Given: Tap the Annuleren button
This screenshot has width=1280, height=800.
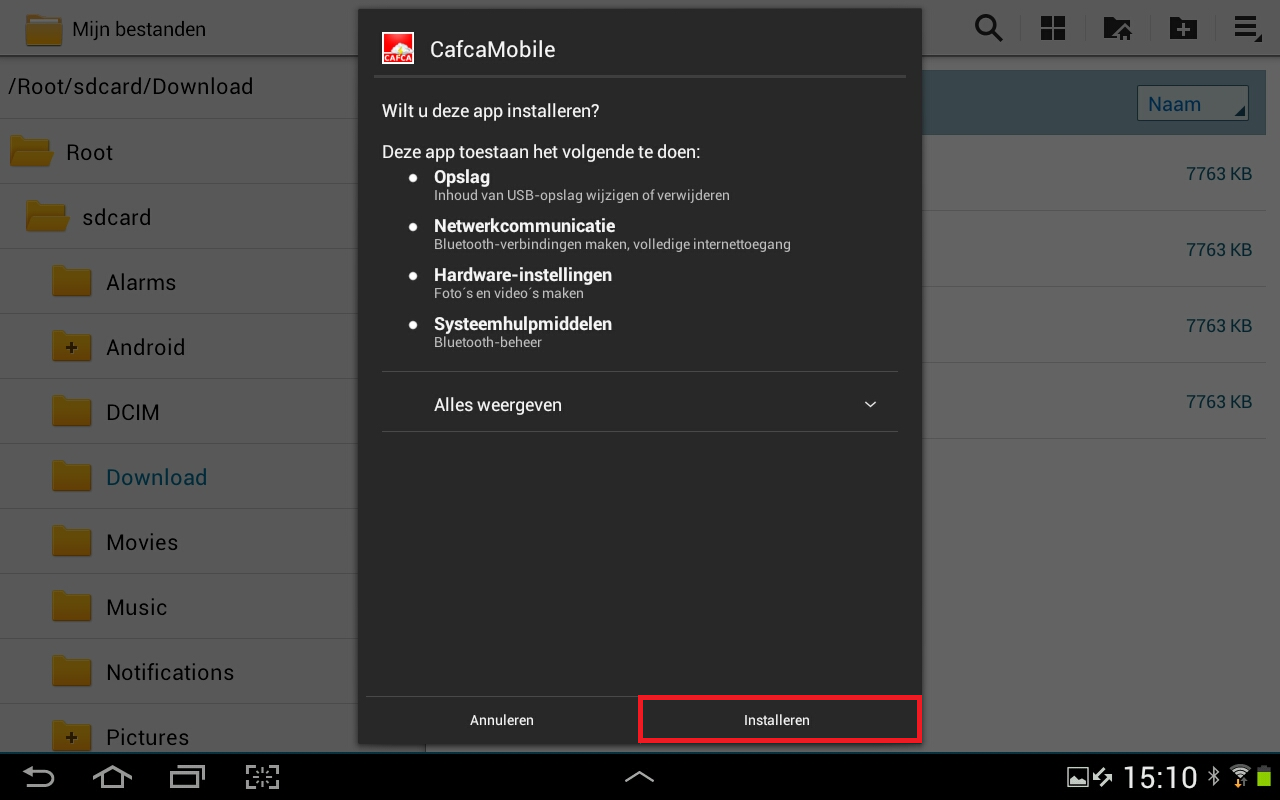Looking at the screenshot, I should 502,720.
